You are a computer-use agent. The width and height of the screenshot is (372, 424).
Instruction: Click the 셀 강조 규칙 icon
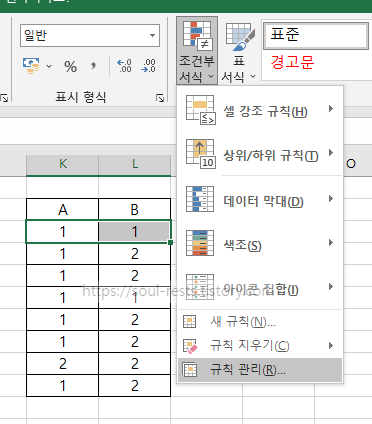coord(201,110)
